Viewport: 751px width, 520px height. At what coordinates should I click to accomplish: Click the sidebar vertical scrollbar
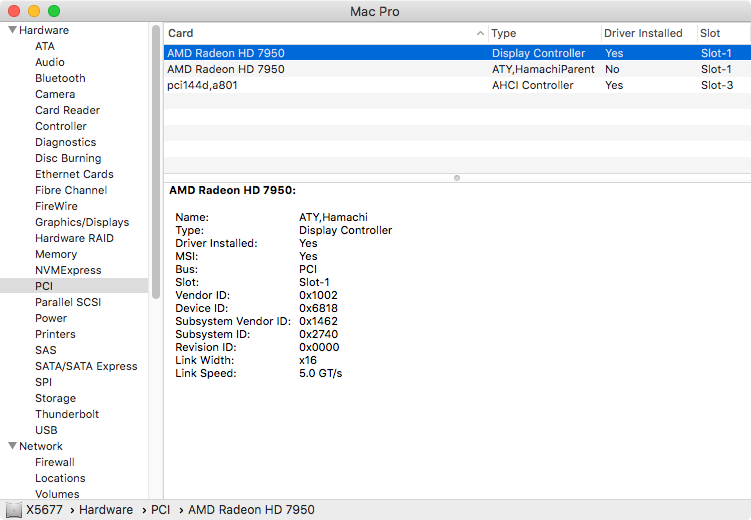click(156, 162)
